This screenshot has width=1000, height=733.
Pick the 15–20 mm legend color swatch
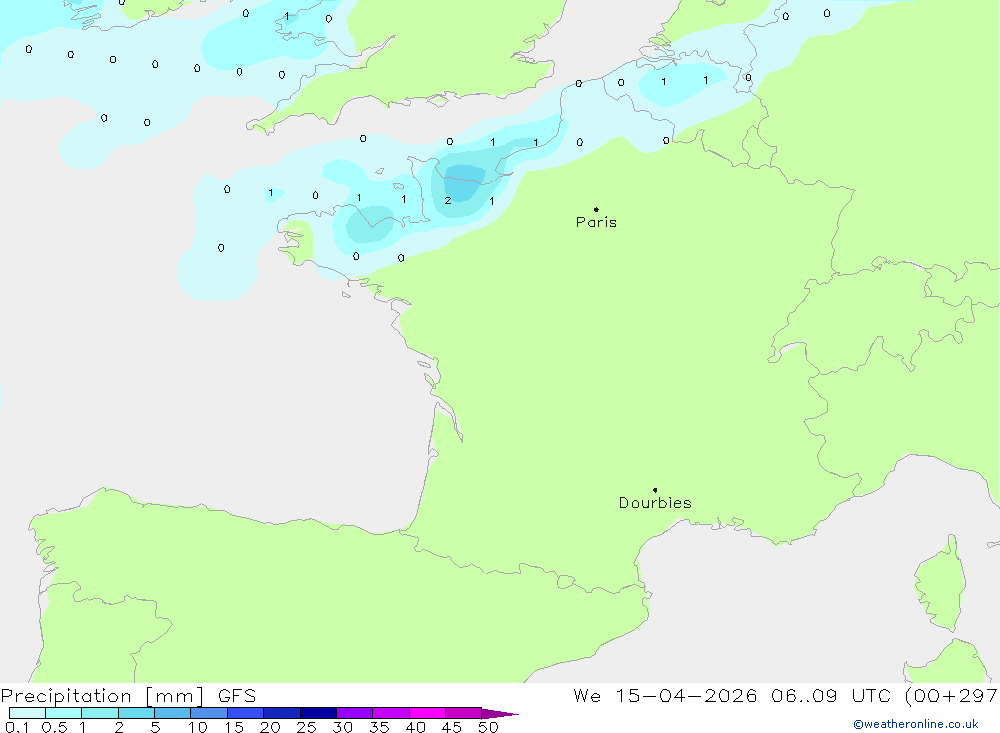click(246, 713)
